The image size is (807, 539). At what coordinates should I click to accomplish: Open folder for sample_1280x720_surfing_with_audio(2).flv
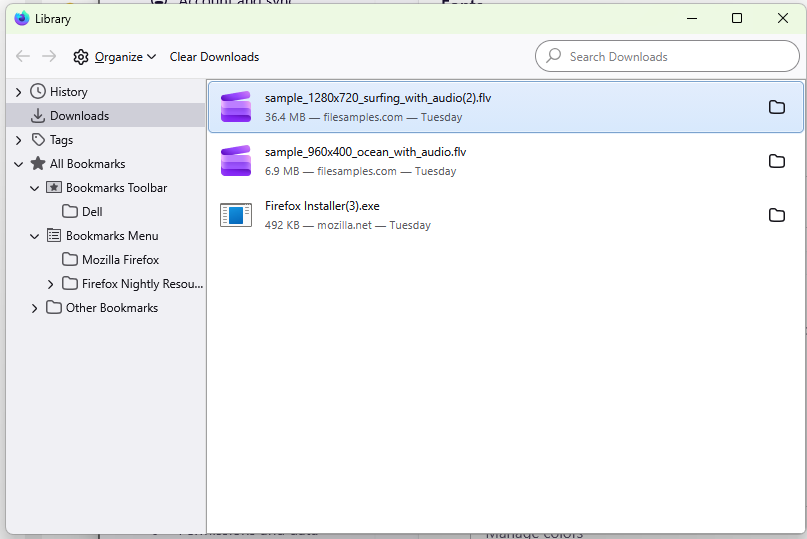click(777, 107)
